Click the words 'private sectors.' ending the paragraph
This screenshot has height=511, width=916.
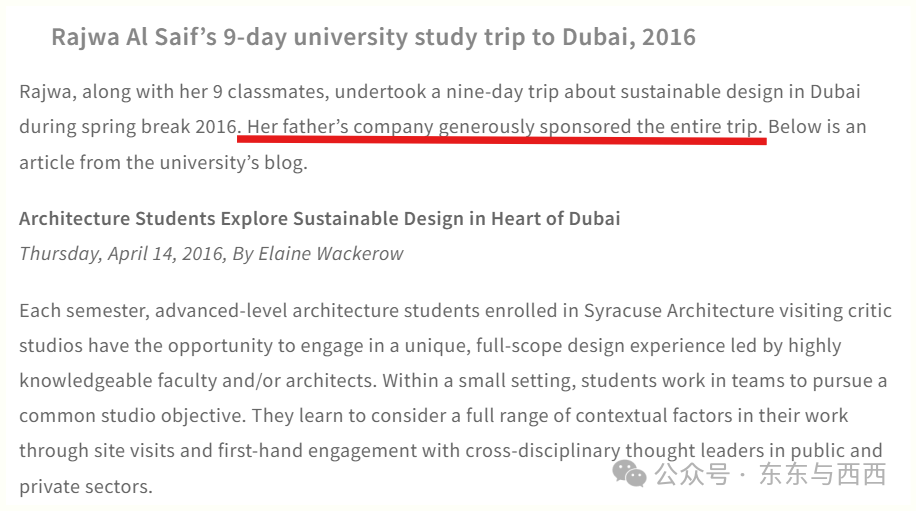(x=86, y=486)
